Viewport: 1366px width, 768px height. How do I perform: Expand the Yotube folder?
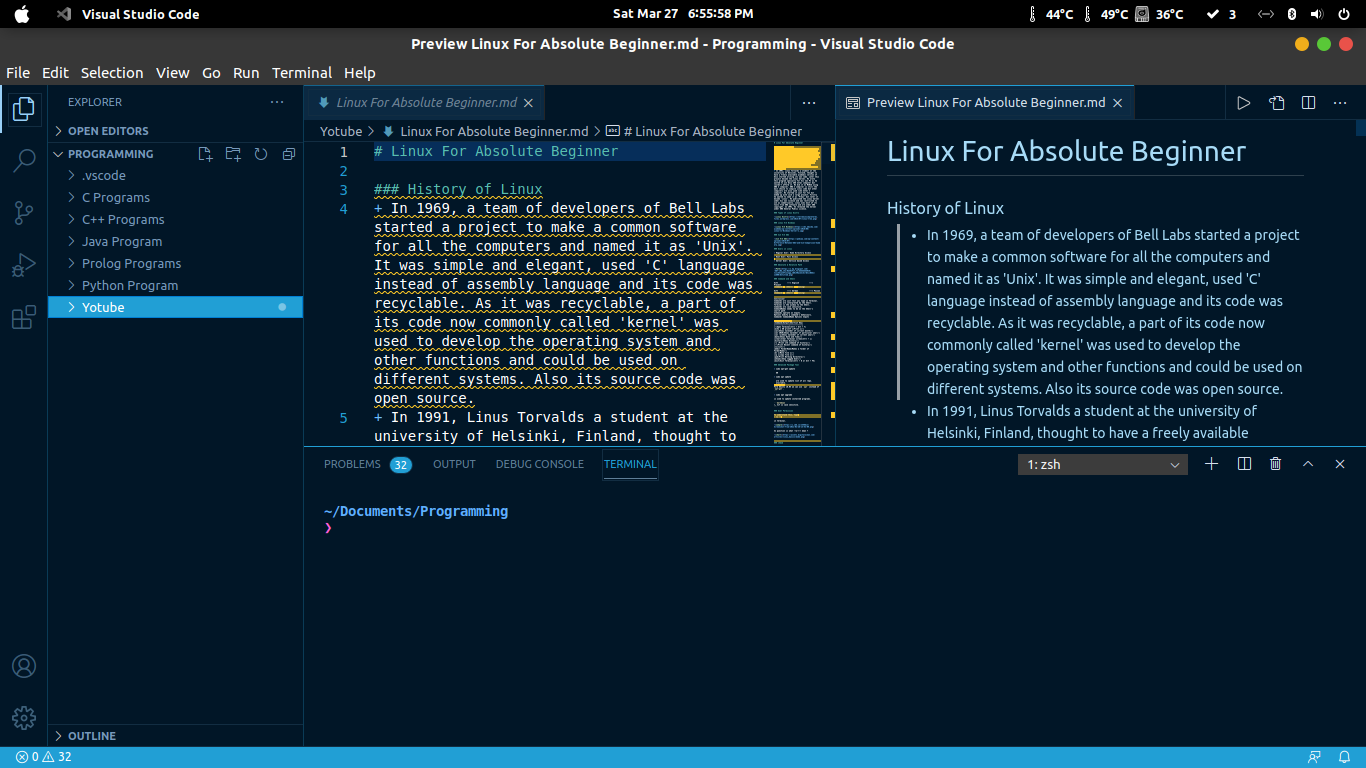(175, 307)
